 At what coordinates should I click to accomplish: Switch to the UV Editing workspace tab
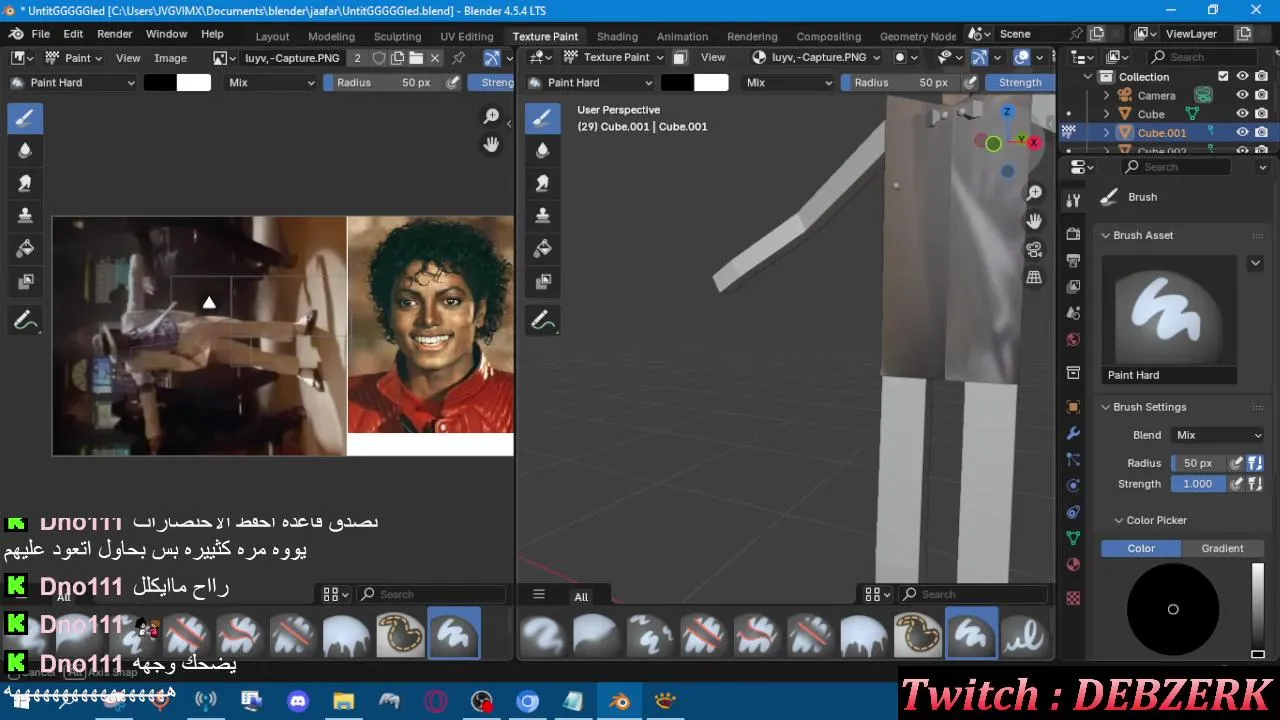467,36
